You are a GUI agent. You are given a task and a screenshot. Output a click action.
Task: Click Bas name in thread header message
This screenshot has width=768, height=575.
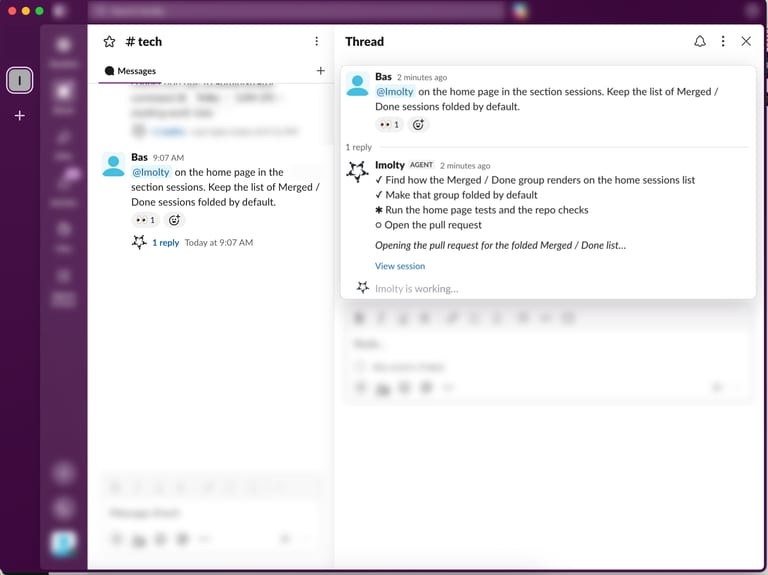click(x=384, y=77)
